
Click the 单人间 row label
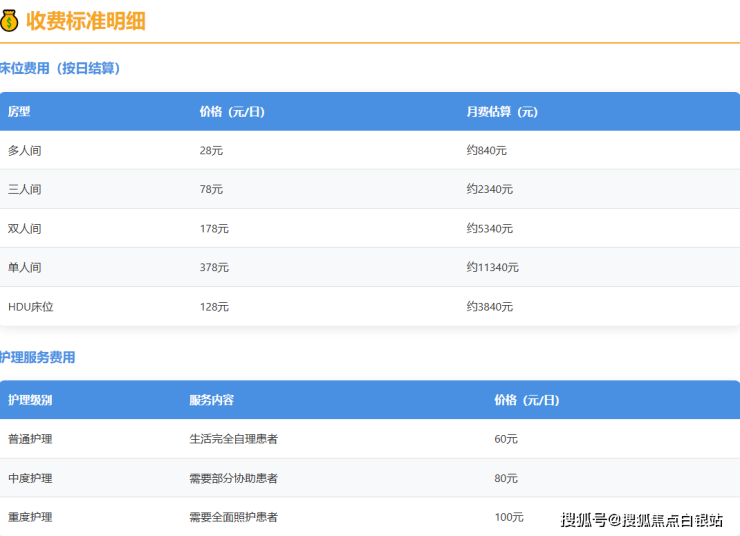click(24, 267)
